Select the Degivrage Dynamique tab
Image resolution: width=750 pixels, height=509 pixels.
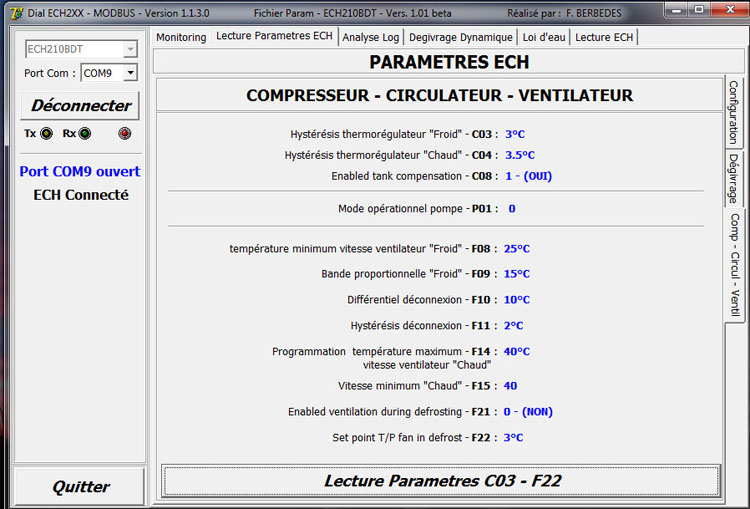pyautogui.click(x=460, y=37)
